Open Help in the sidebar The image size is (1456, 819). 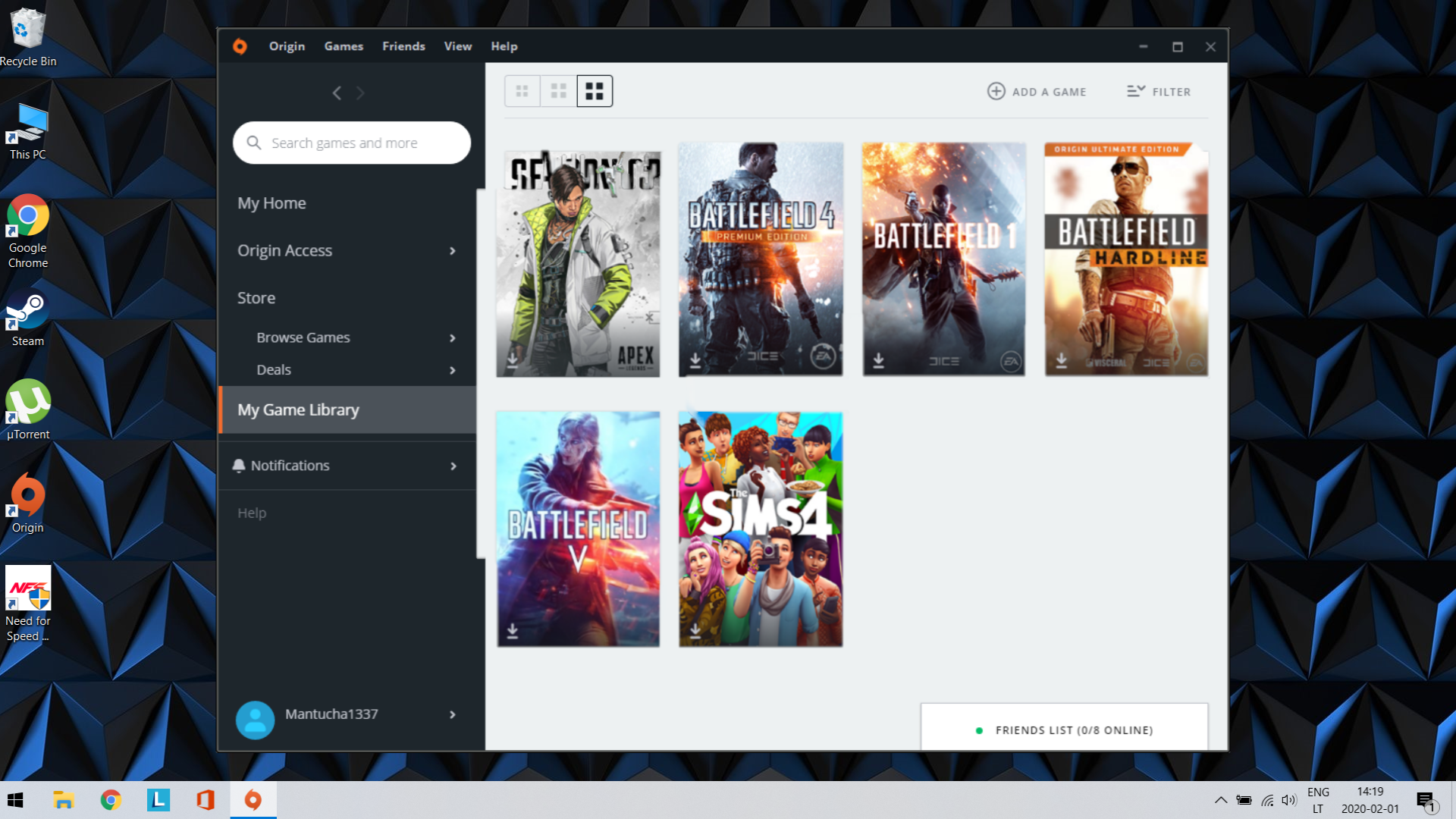(252, 513)
